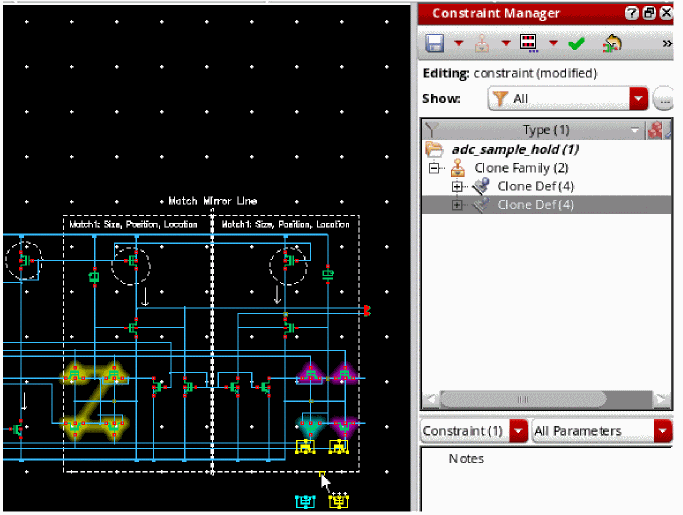The image size is (683, 515).
Task: Open the save icon dropdown arrow
Action: coord(459,43)
